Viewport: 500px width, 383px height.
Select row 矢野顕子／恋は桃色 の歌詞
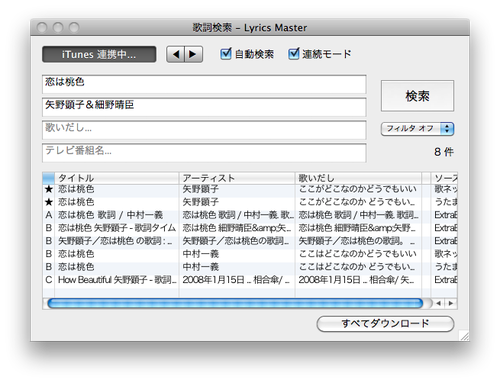tap(250, 241)
